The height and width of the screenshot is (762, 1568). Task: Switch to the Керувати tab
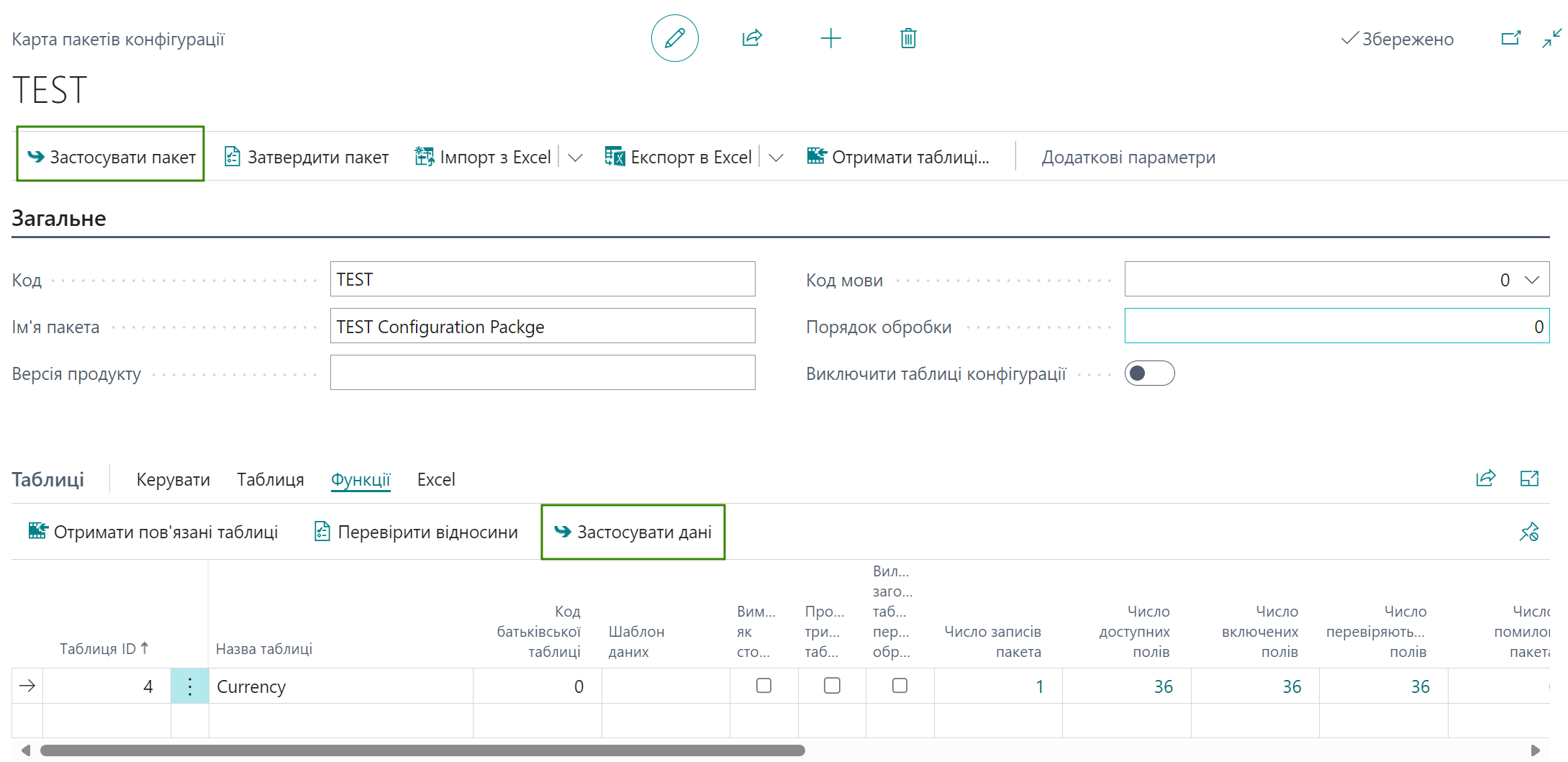(173, 480)
